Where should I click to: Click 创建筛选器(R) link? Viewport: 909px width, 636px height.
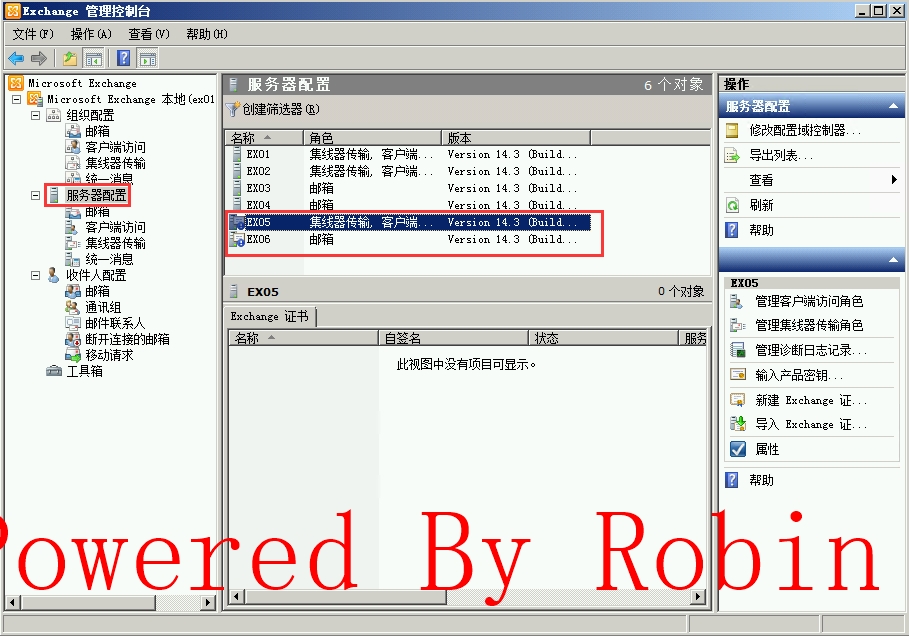tap(281, 109)
